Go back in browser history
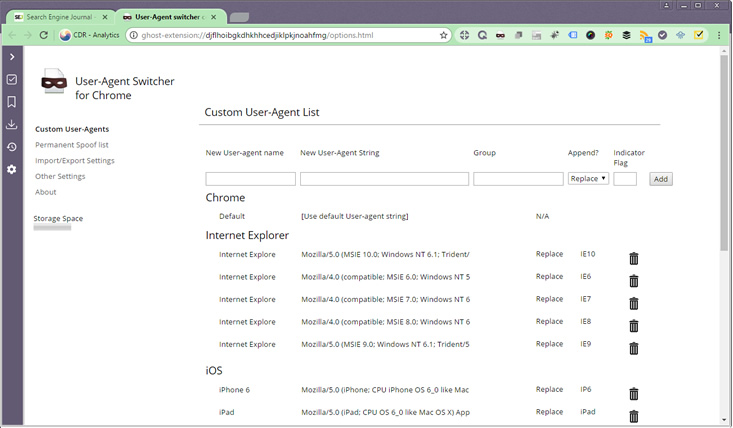733x428 pixels. (x=12, y=35)
